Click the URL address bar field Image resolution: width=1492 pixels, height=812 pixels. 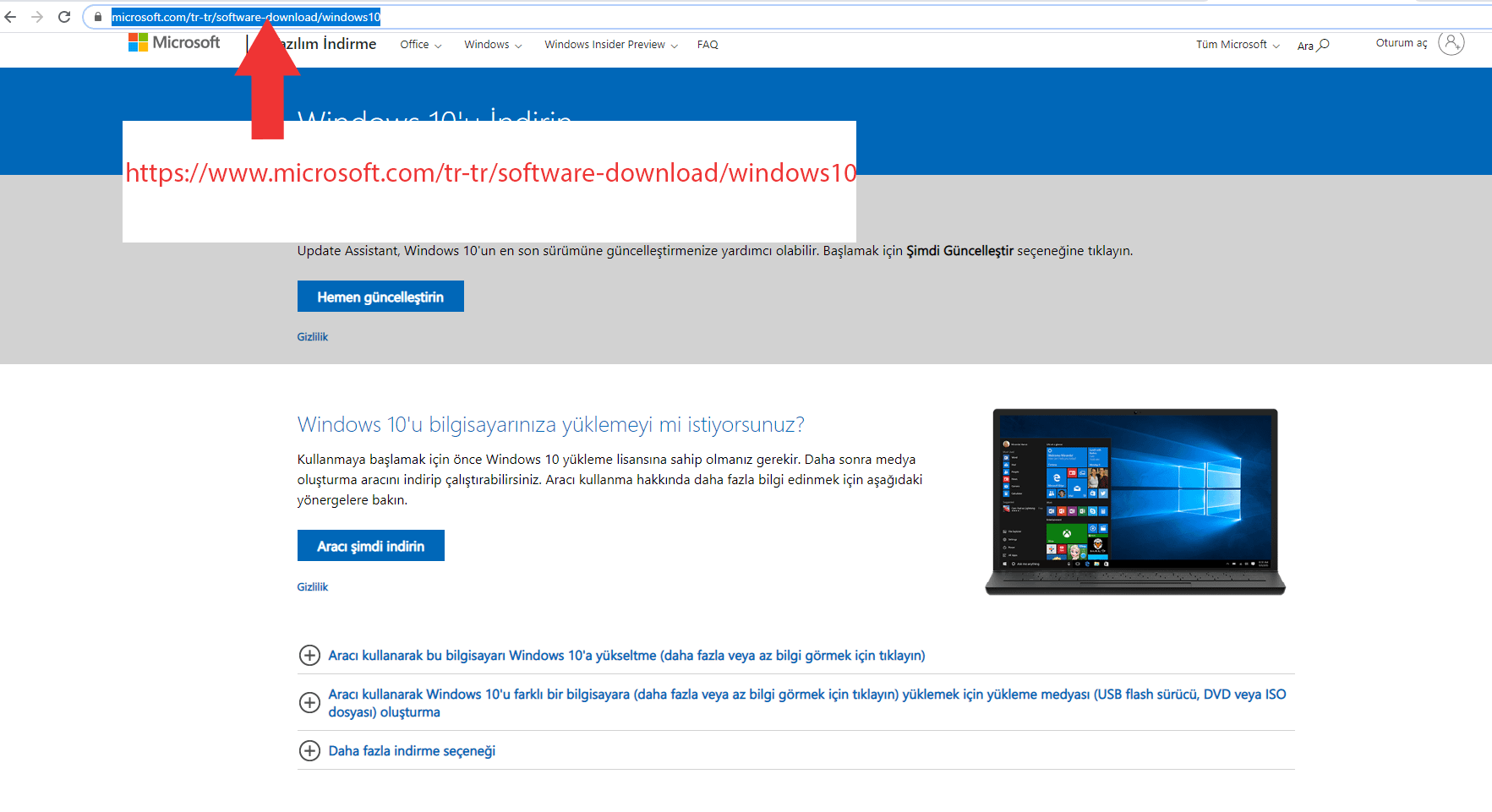coord(676,17)
